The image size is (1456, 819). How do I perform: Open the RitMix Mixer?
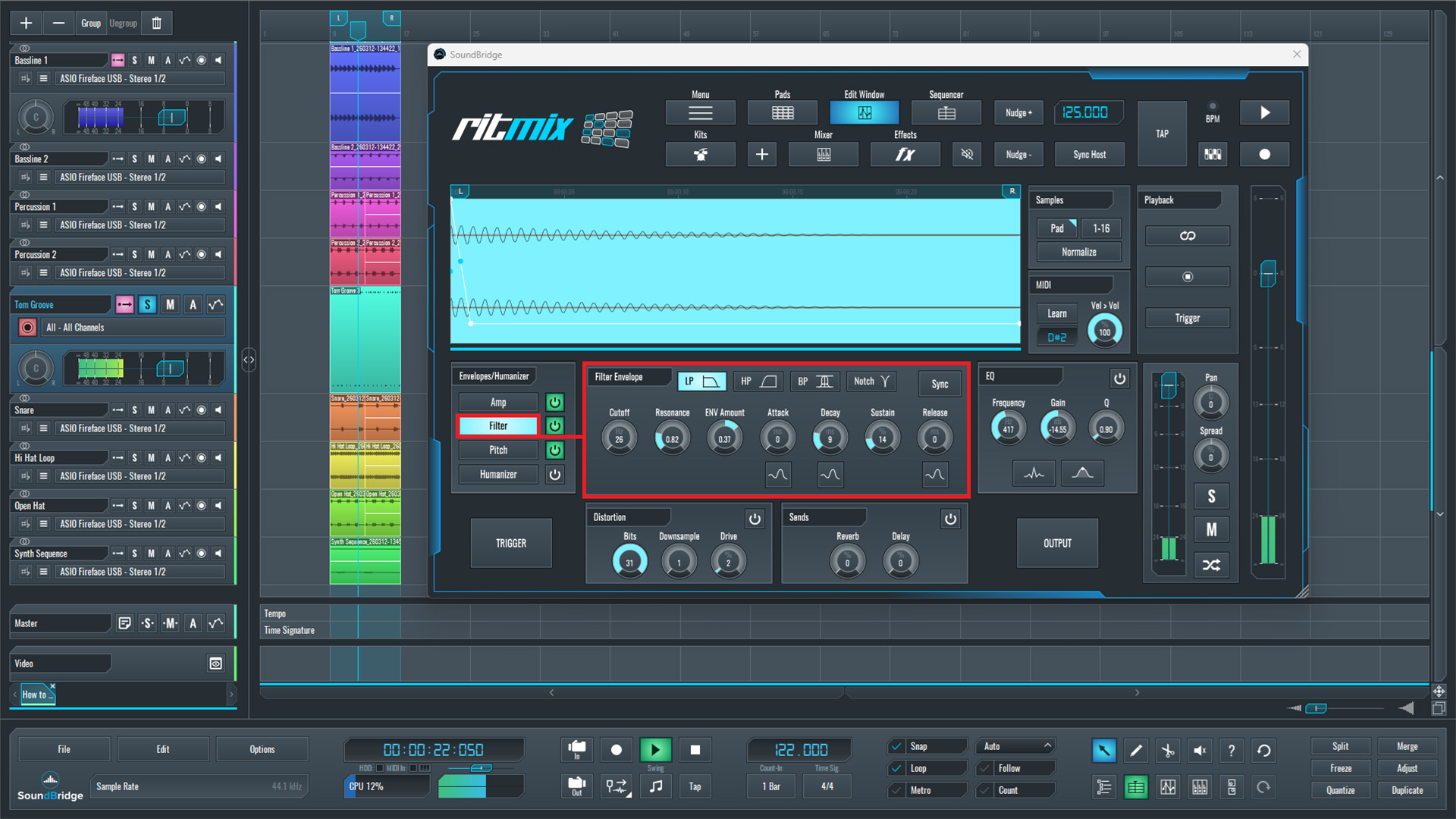pos(823,155)
